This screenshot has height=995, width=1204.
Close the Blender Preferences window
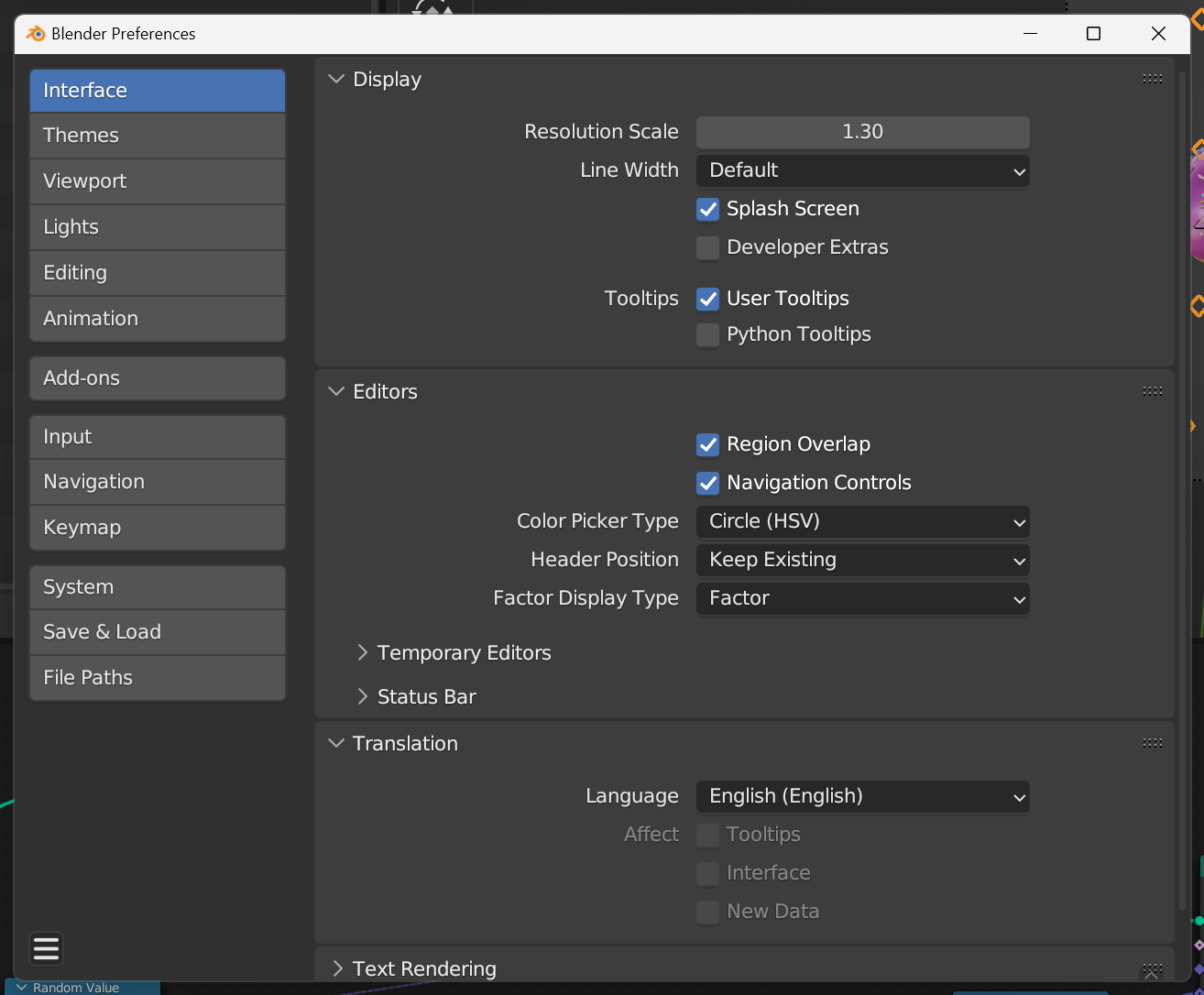(1158, 34)
